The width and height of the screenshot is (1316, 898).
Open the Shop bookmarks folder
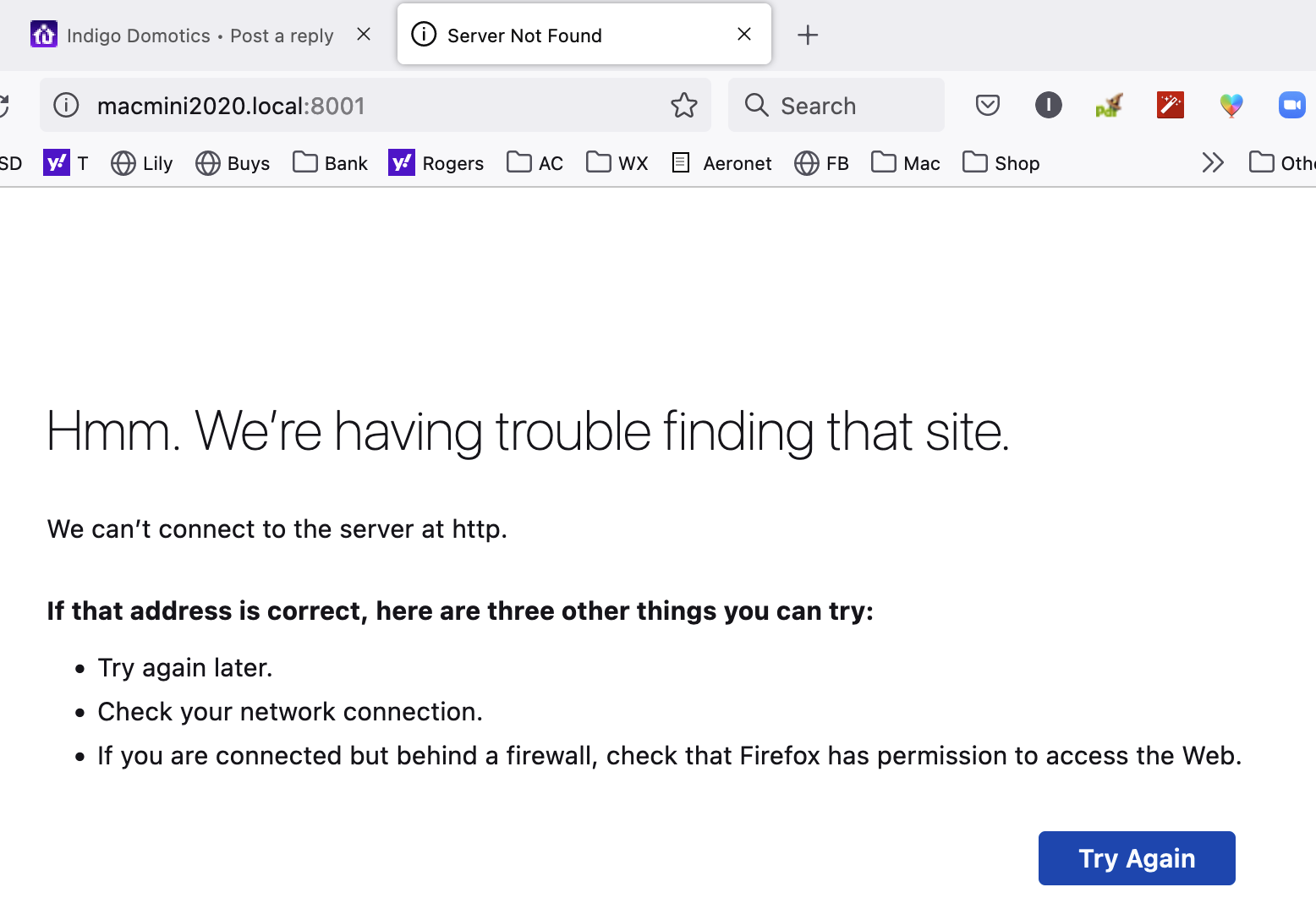pyautogui.click(x=1001, y=162)
